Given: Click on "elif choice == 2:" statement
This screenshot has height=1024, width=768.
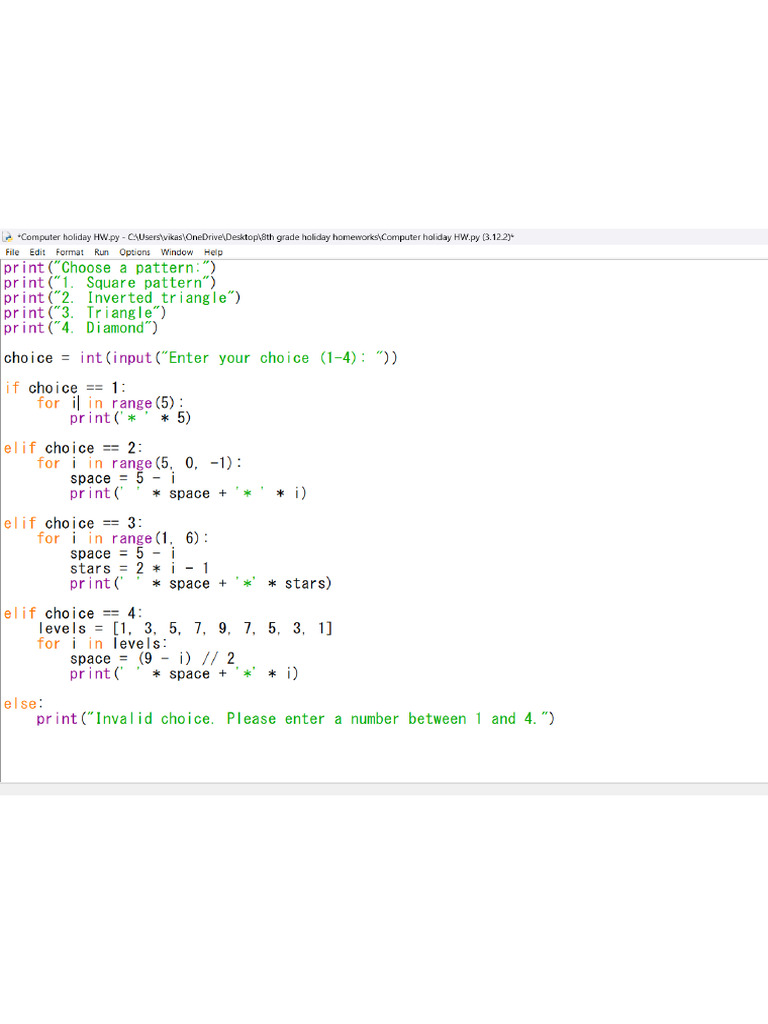Looking at the screenshot, I should [x=77, y=448].
